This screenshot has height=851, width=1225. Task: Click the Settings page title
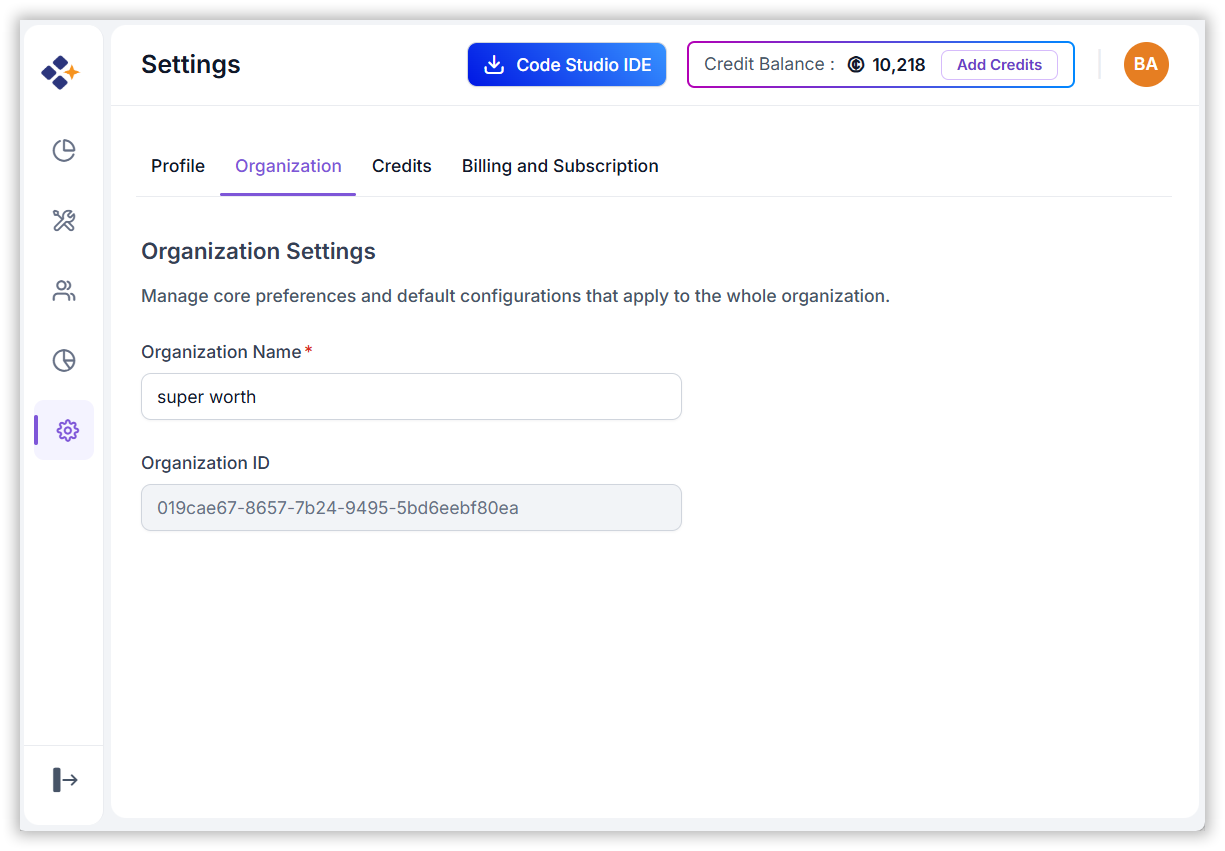tap(191, 65)
